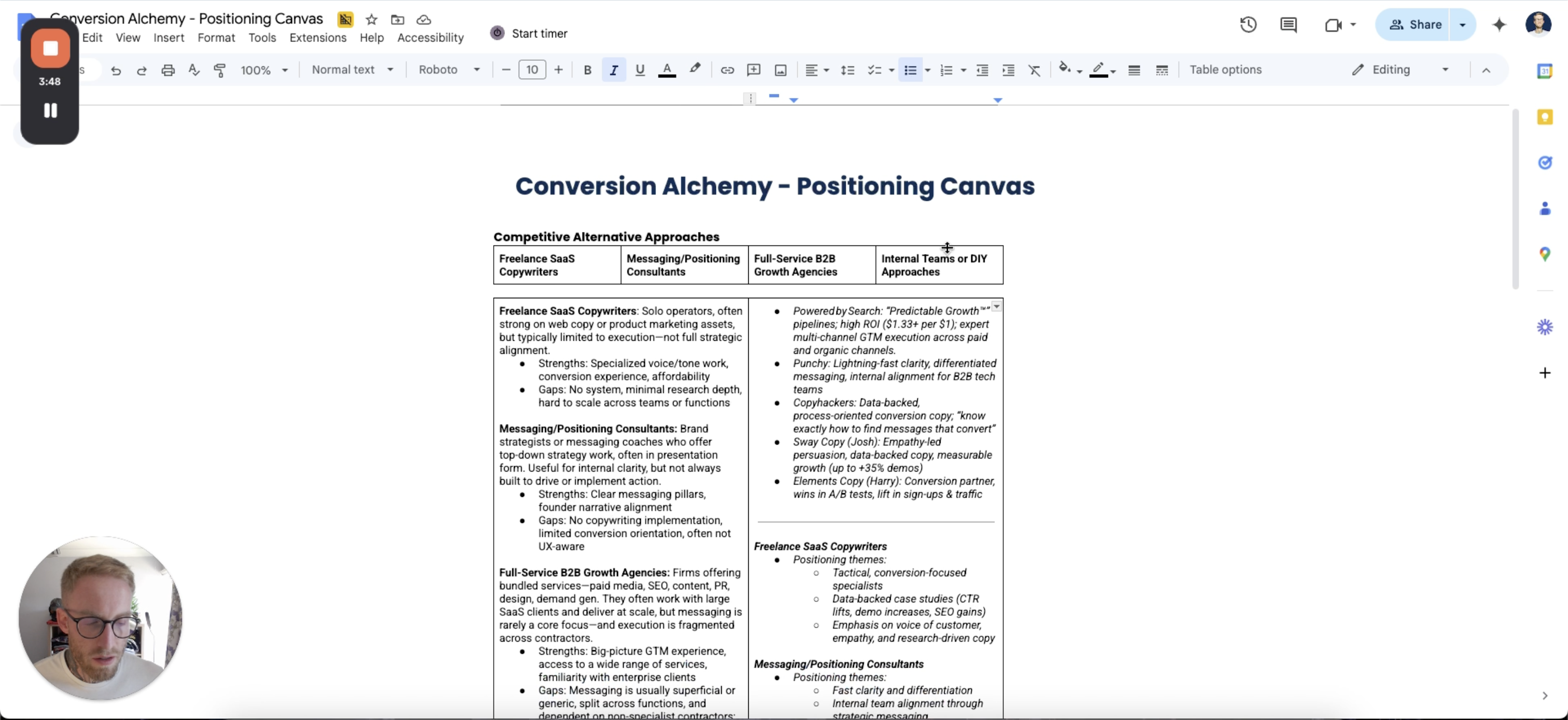Viewport: 1568px width, 720px height.
Task: Click the Add comment toolbar icon
Action: pos(753,70)
